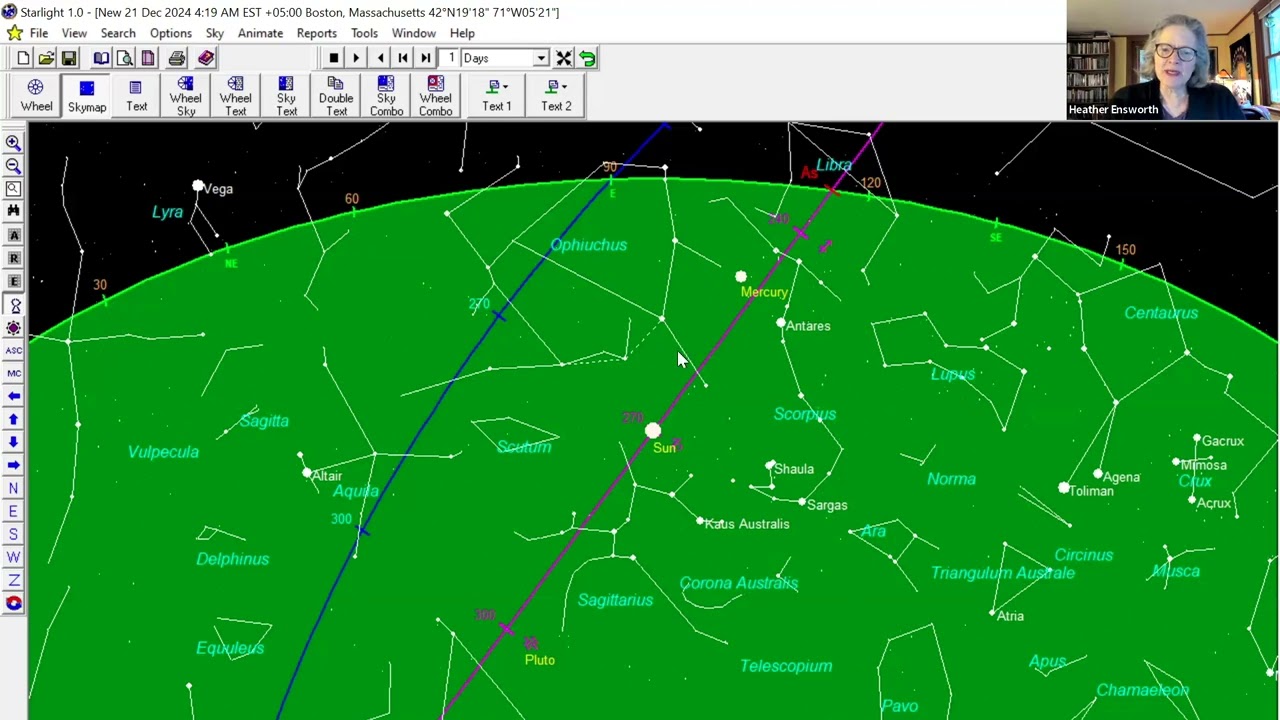Click the Sun on the sky map
Screen dimensions: 1280x720
[653, 432]
